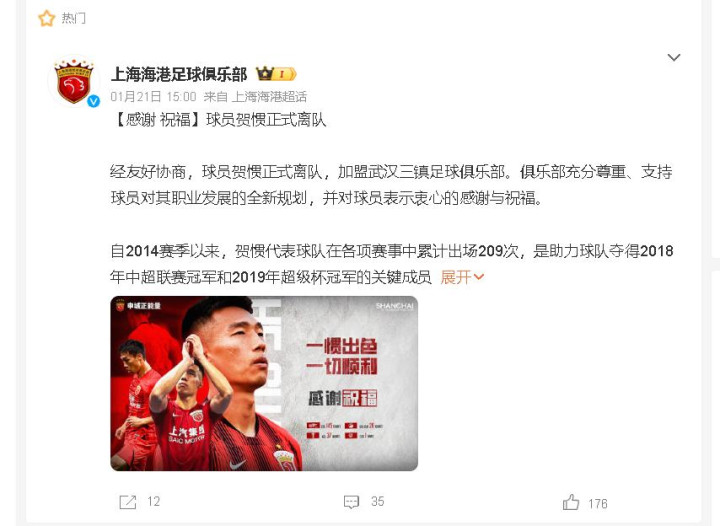Click the 热门 hot label
The height and width of the screenshot is (526, 720).
tap(73, 18)
